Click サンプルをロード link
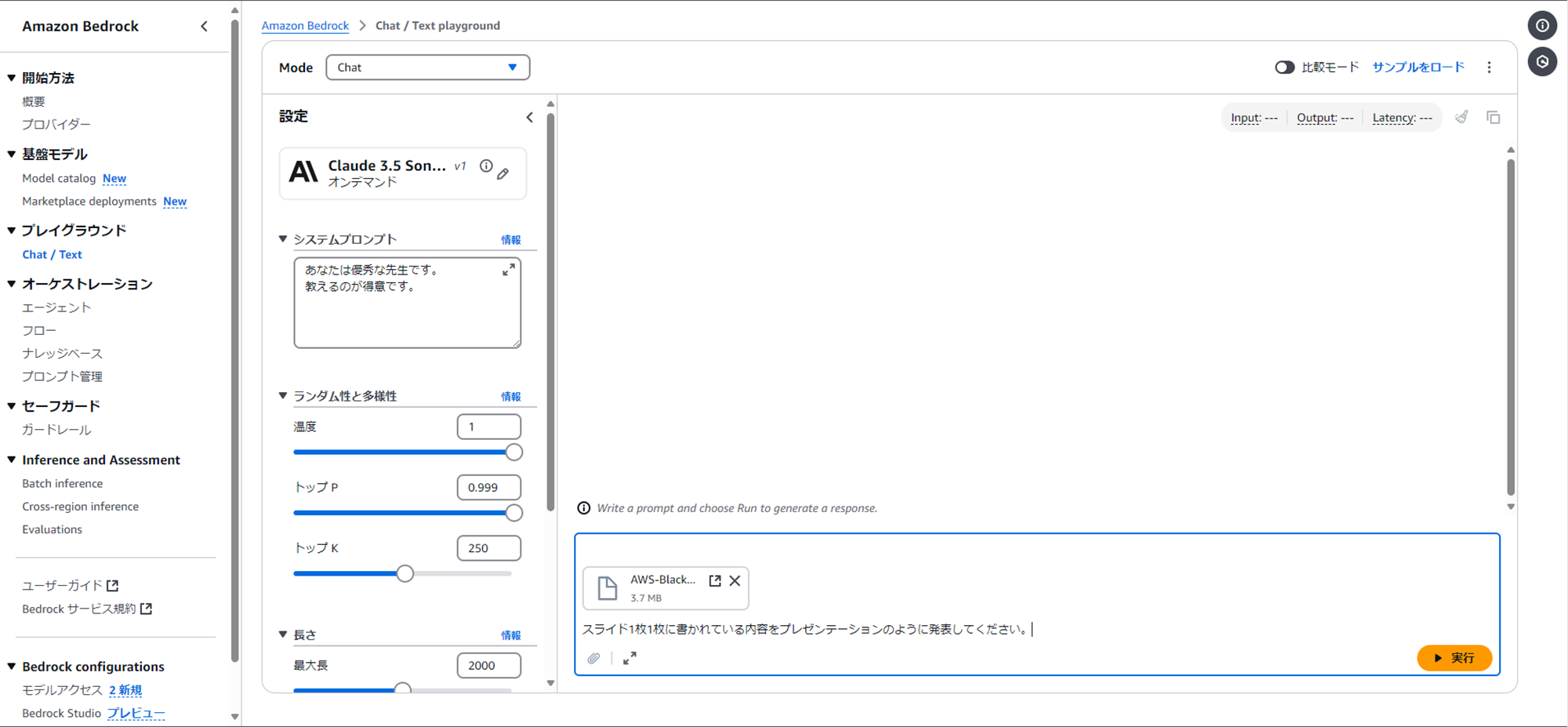 [x=1418, y=67]
